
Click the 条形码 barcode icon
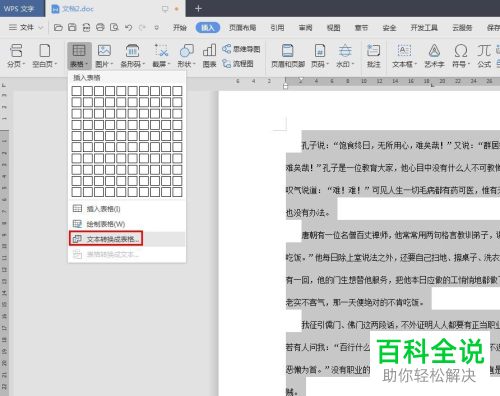(x=132, y=51)
